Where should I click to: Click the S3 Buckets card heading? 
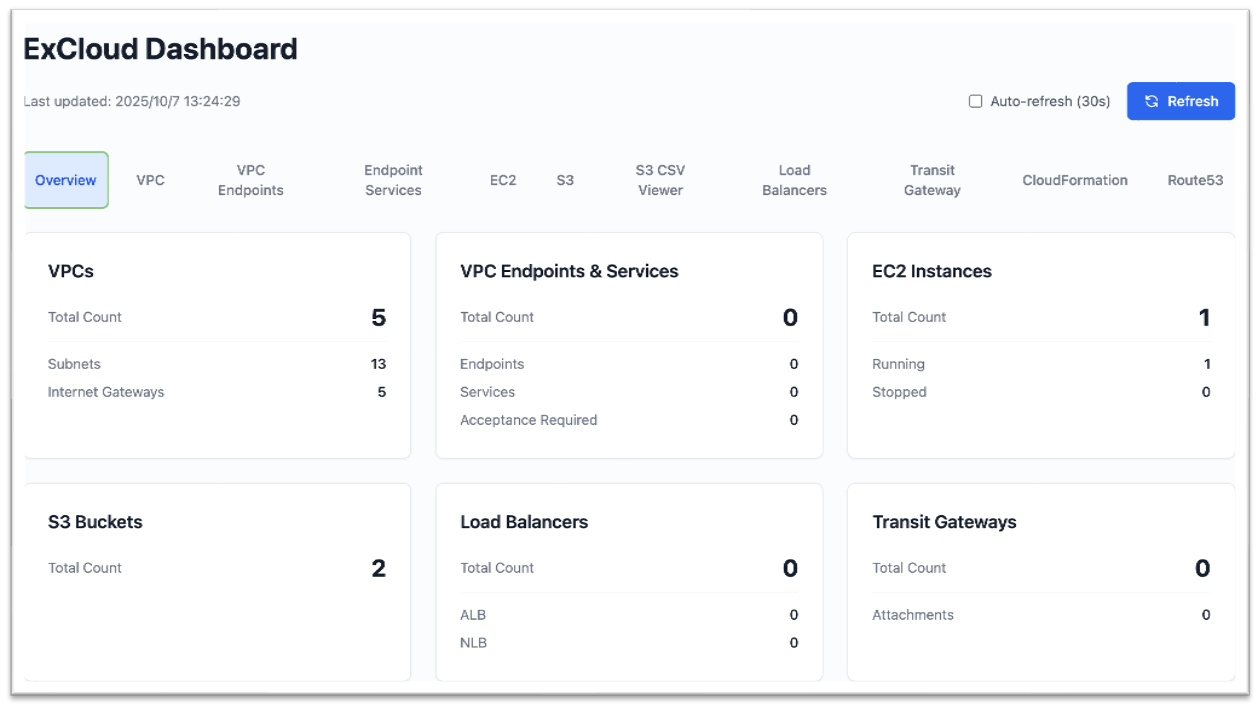(x=95, y=521)
